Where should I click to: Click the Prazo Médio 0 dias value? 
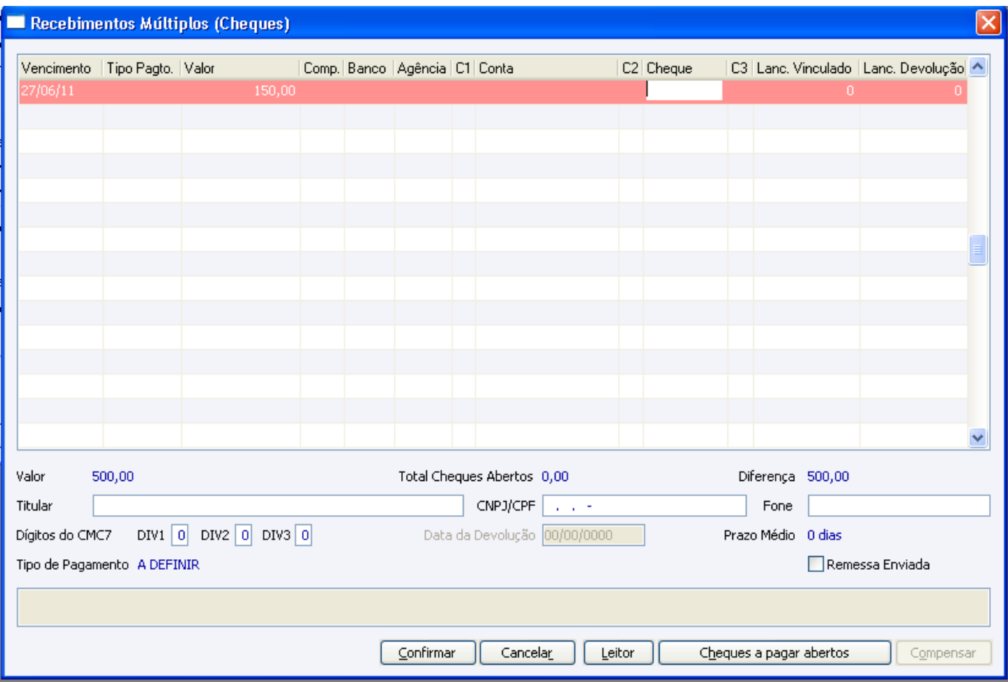(824, 535)
